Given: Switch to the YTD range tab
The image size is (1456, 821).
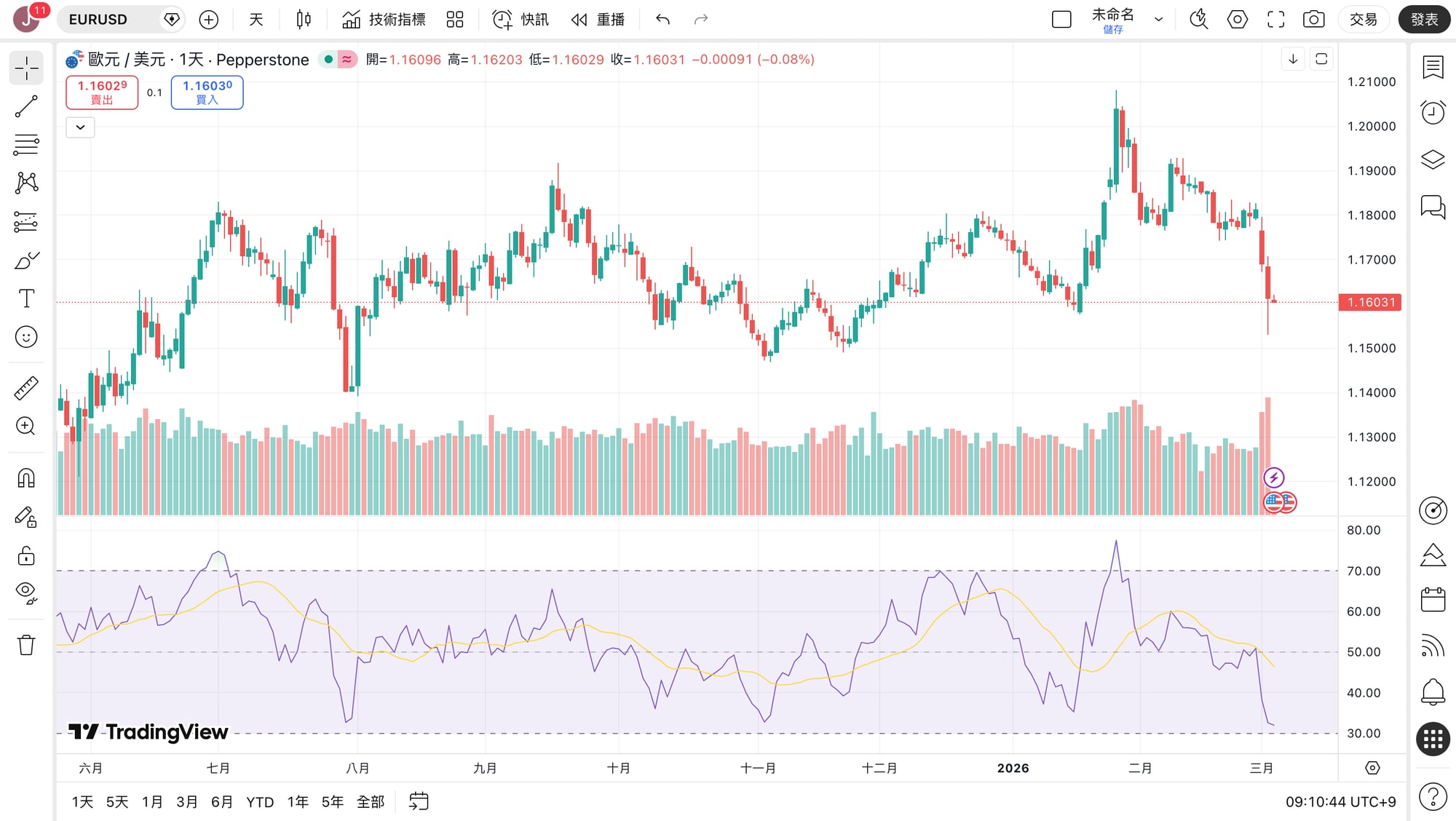Looking at the screenshot, I should [x=260, y=801].
